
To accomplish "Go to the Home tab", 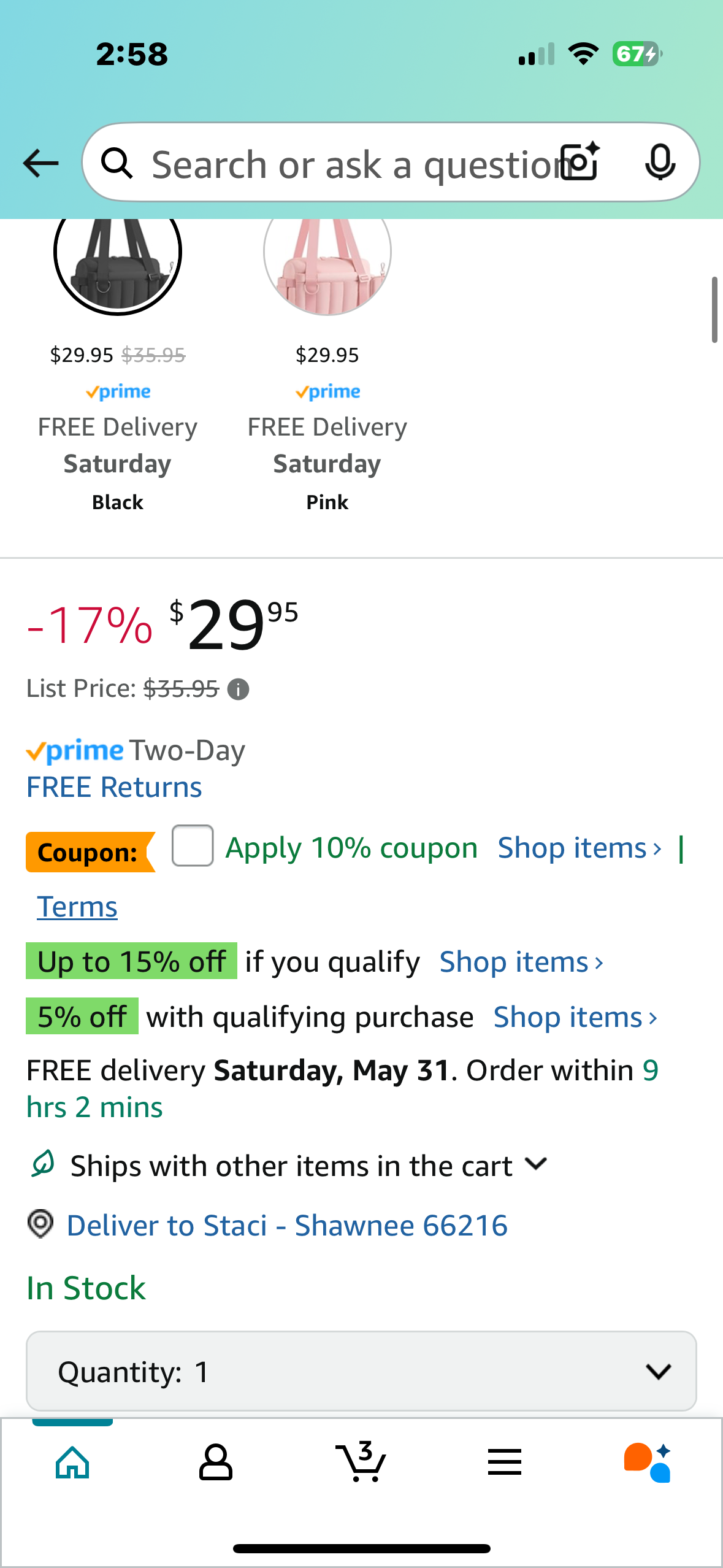I will pos(72,1462).
